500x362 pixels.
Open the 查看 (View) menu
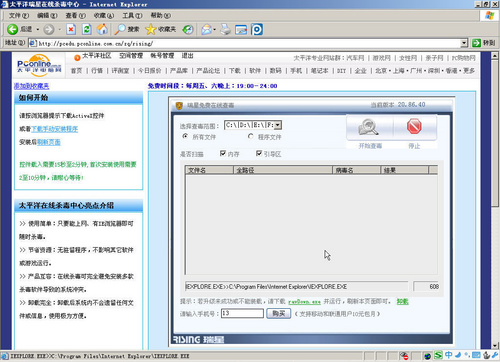(x=75, y=15)
